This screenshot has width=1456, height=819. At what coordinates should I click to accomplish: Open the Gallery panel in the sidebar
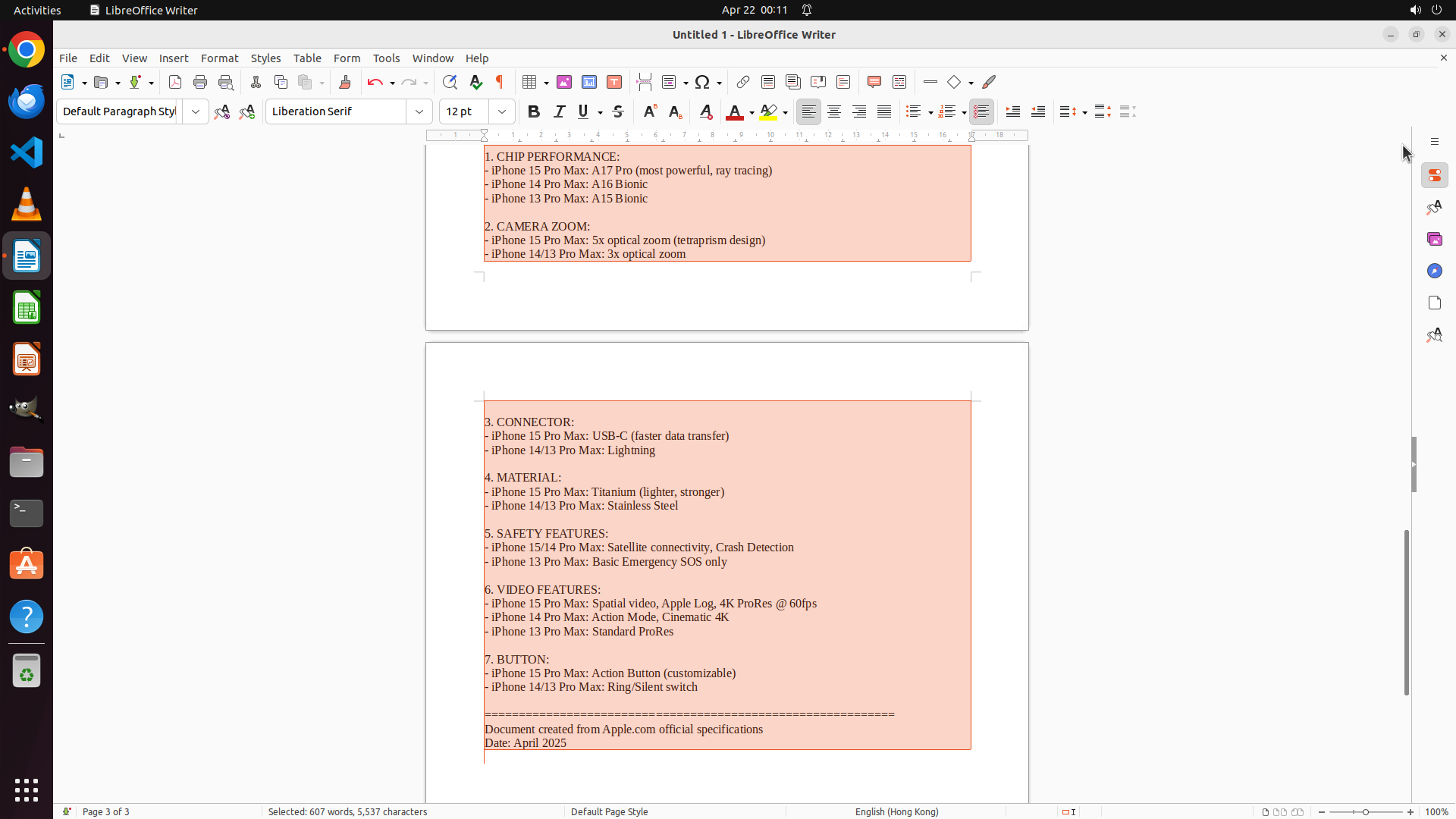tap(1434, 239)
